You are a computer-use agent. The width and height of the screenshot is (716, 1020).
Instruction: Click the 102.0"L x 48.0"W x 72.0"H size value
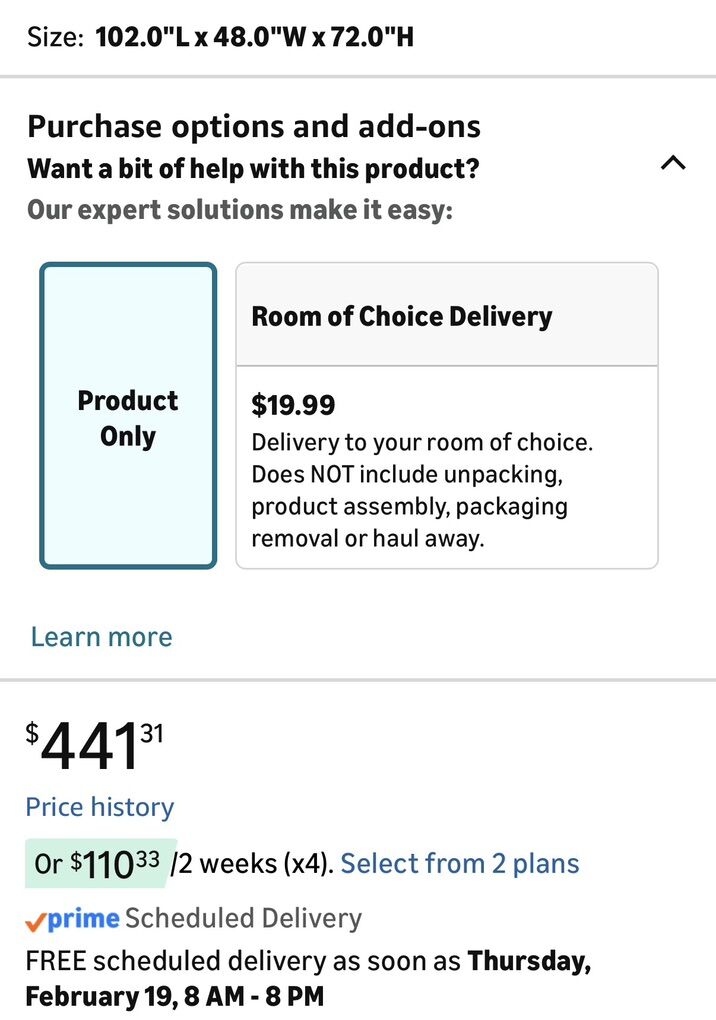pos(255,38)
